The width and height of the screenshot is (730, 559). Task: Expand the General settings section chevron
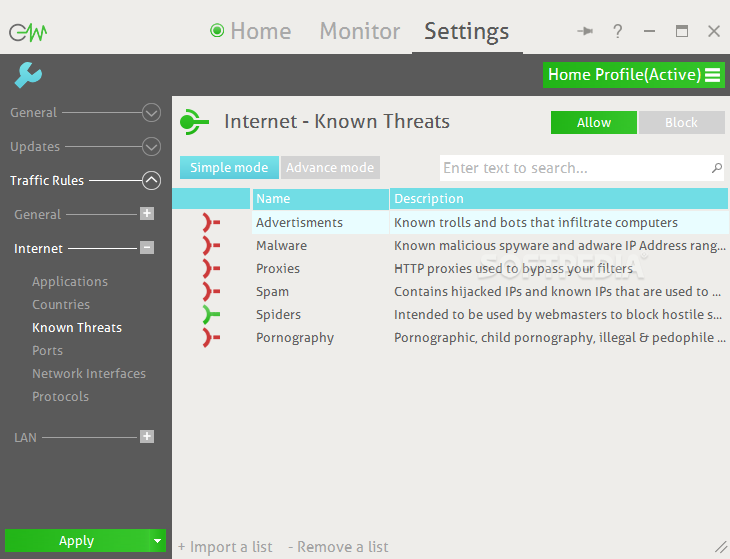[x=151, y=113]
